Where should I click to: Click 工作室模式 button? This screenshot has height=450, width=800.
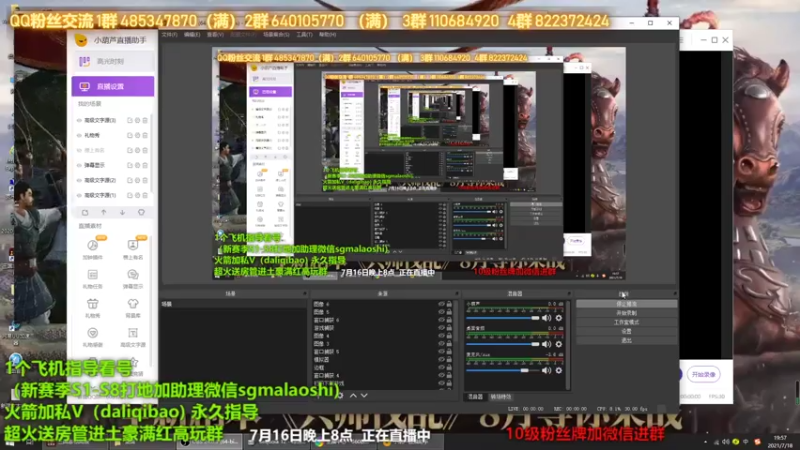pyautogui.click(x=627, y=322)
